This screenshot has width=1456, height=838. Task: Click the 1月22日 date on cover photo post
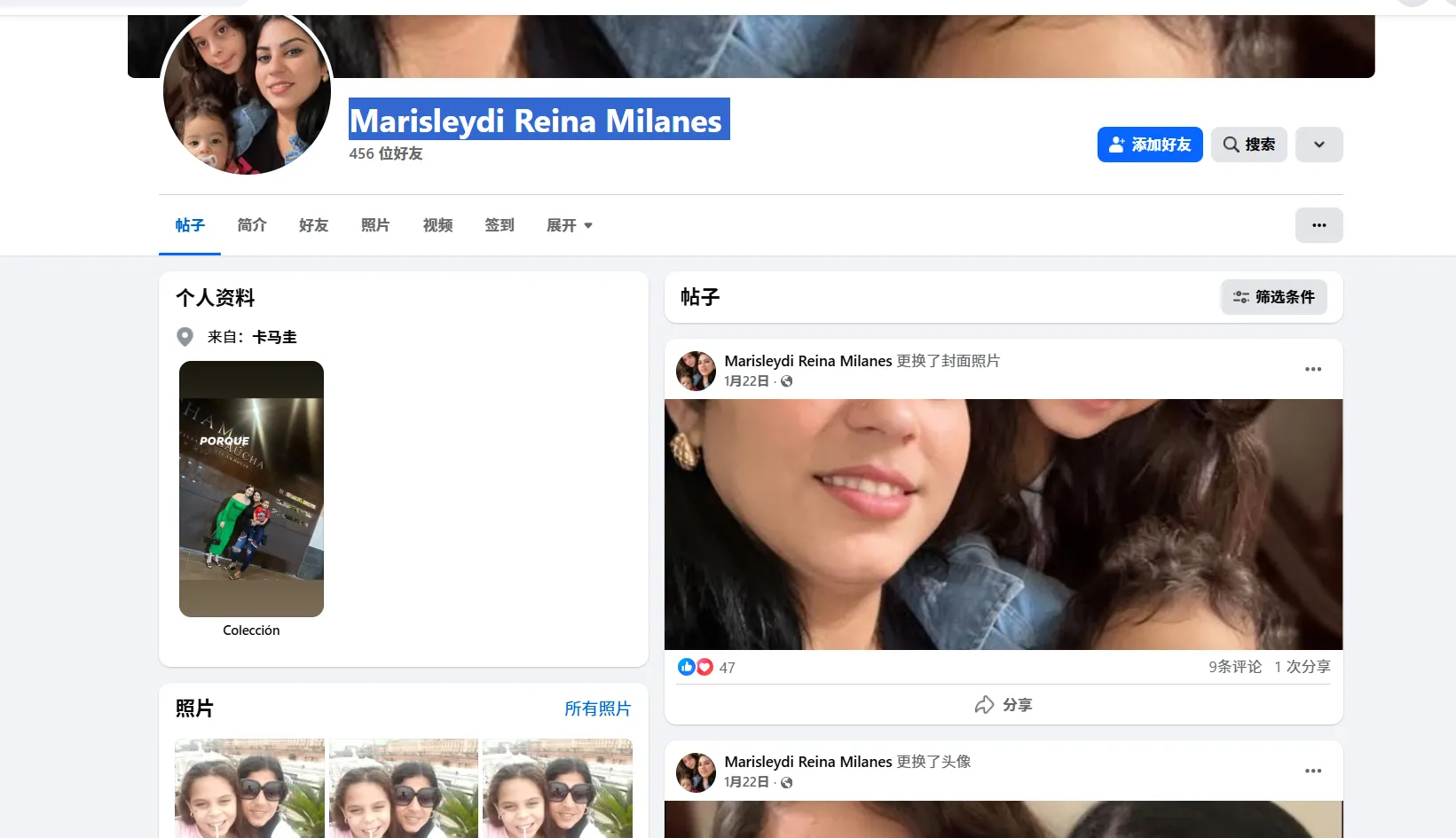coord(746,381)
